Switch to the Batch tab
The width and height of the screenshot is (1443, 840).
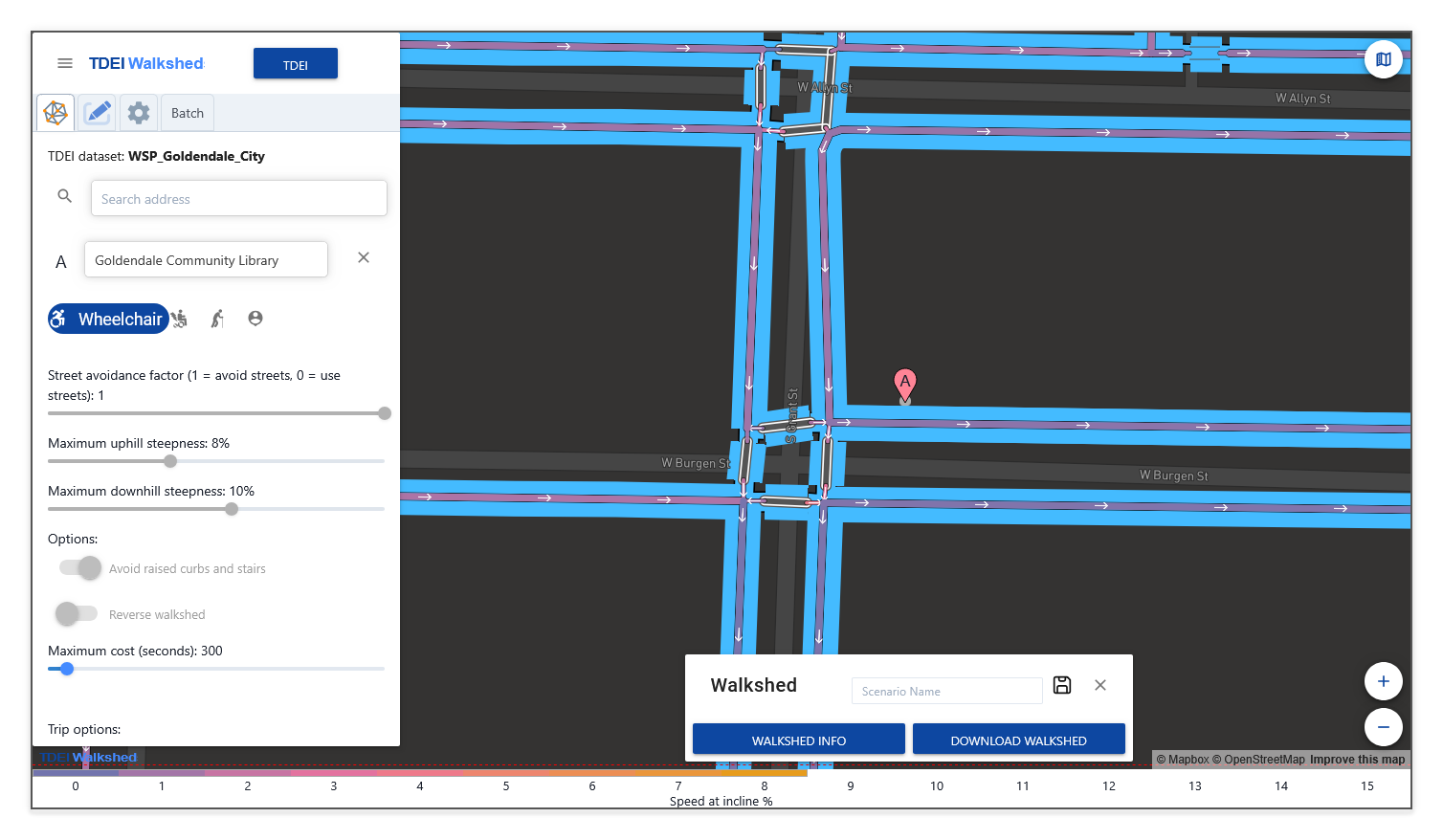[188, 113]
